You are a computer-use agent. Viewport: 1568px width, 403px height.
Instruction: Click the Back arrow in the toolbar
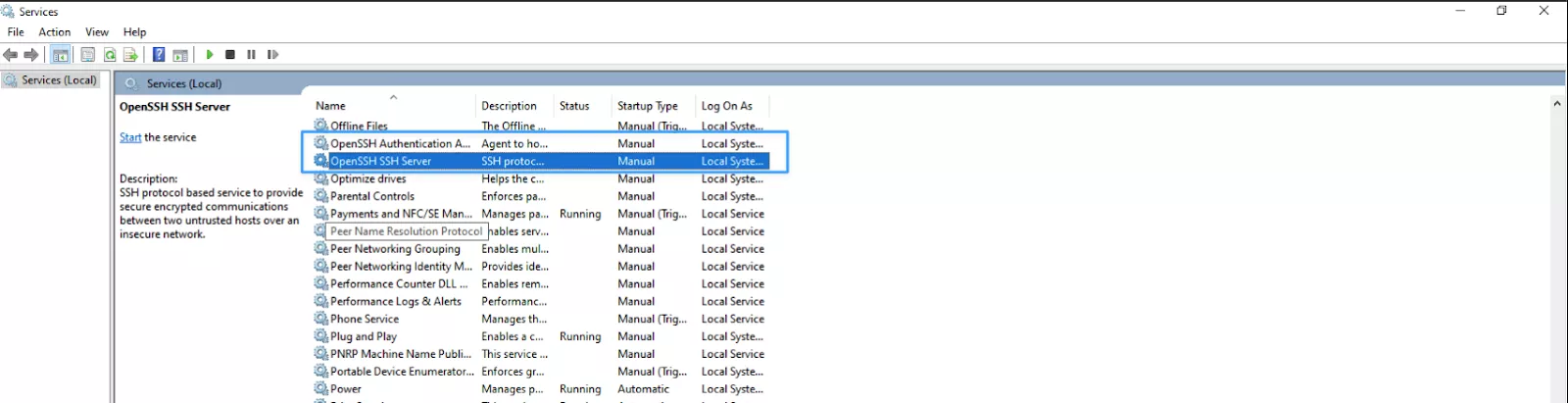tap(11, 55)
